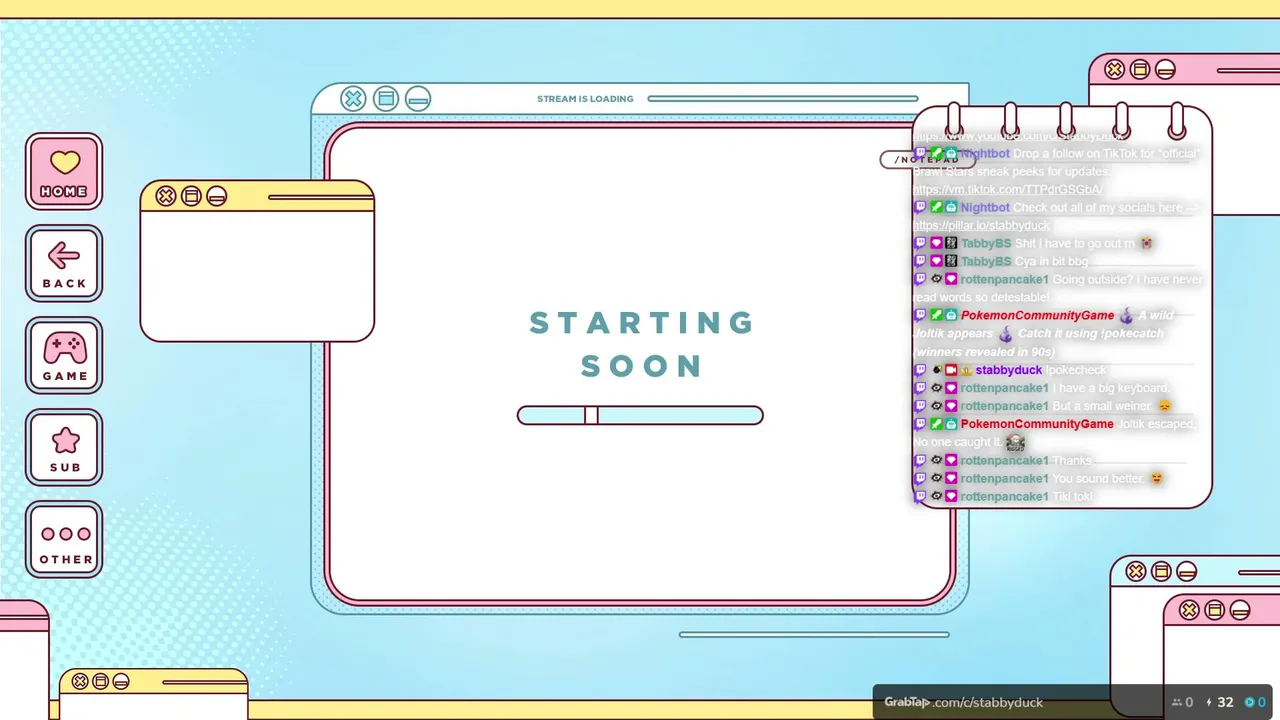
Task: Click rottenpancake1 in the 'small weiner' message
Action: tap(1005, 406)
